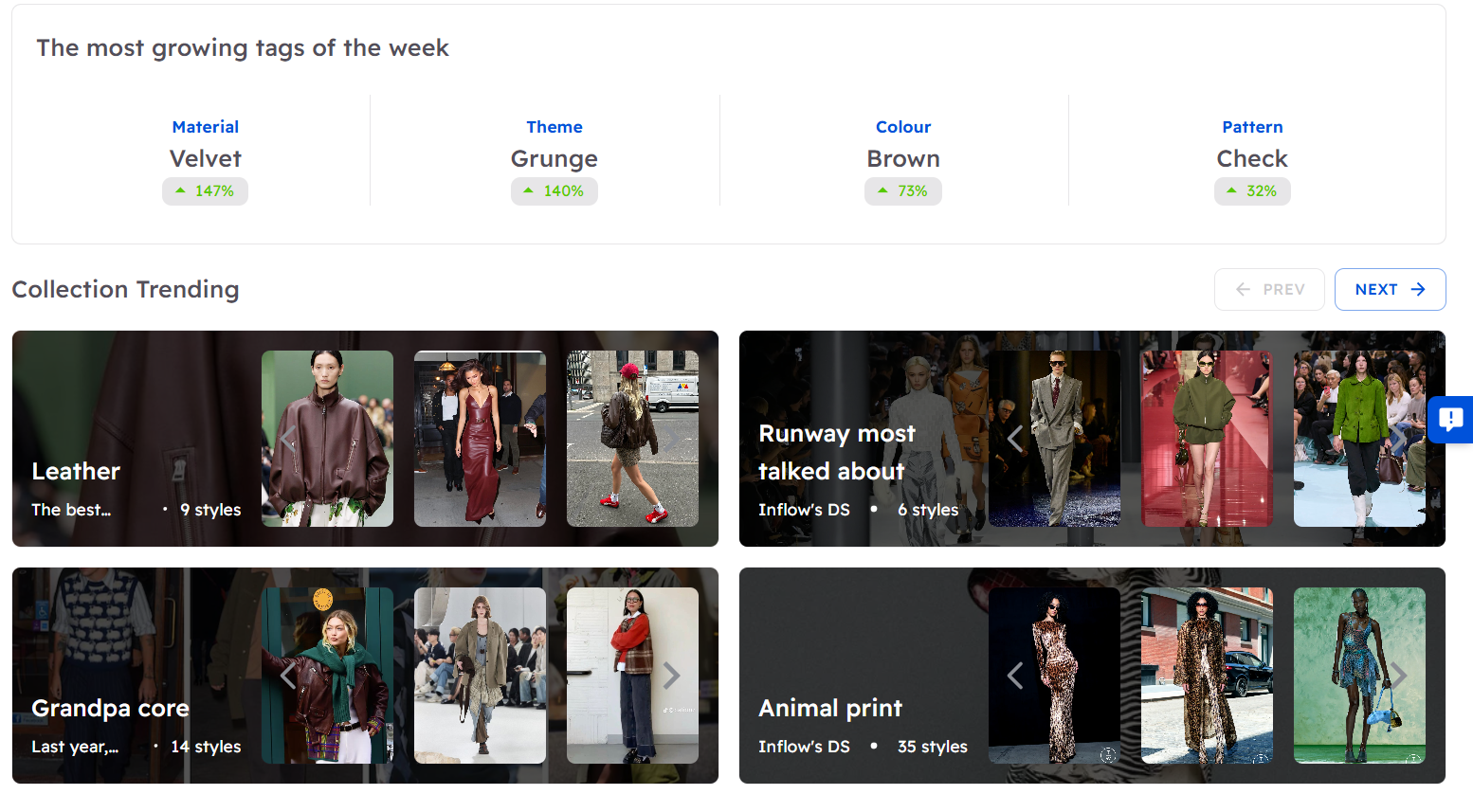This screenshot has width=1473, height=812.
Task: Open the Runway most talked about collection
Action: coord(837,452)
